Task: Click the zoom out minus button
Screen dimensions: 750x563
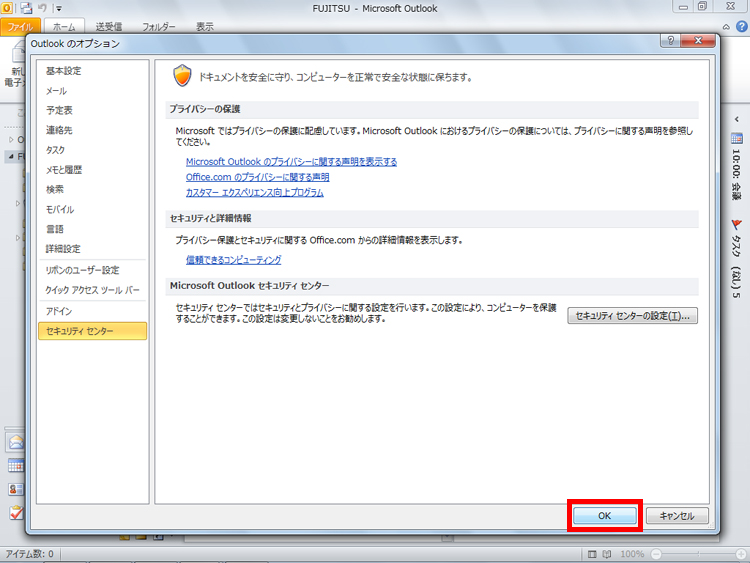Action: (x=656, y=554)
